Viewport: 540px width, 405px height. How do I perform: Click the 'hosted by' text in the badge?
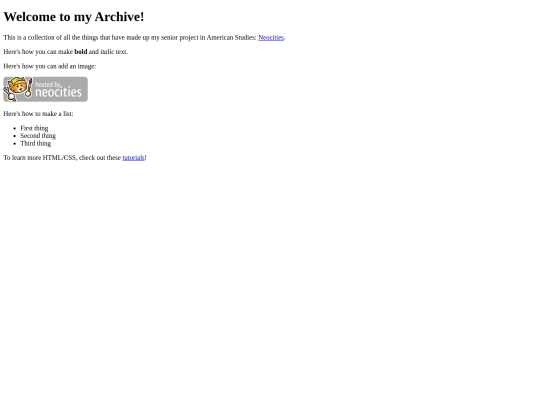48,84
